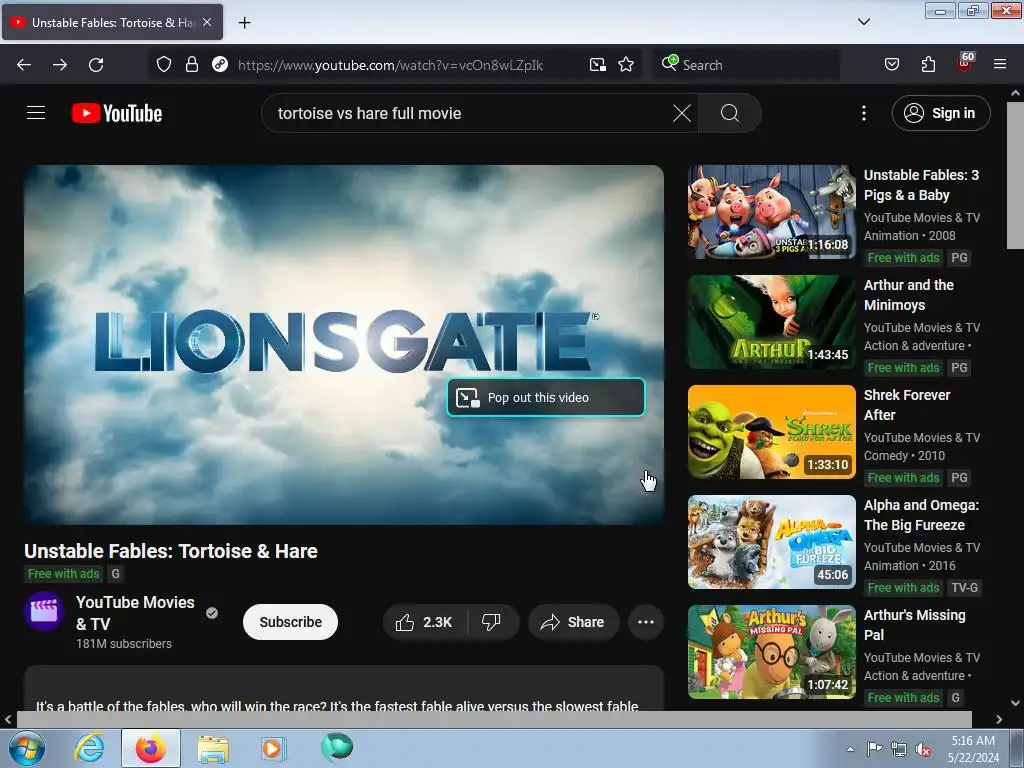Open the Firefox application menu
Screen dimensions: 1024x768
pos(1000,64)
